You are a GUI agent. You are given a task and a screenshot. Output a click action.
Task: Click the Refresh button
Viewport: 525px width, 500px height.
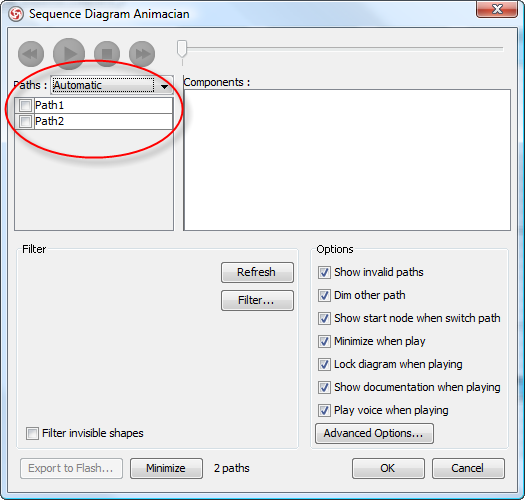click(x=257, y=272)
